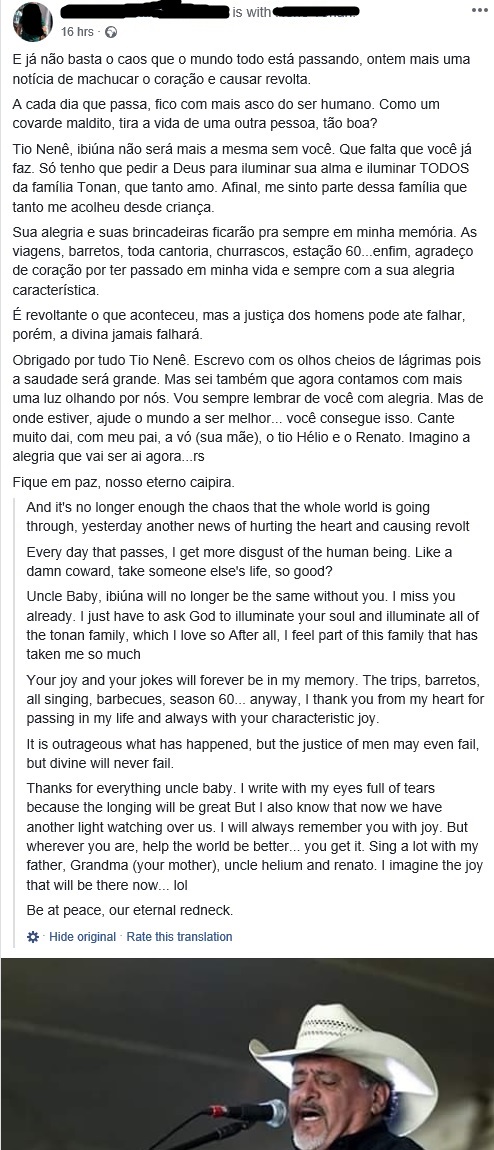Click the 'is with' text in header
Screen dimensions: 494x1150
click(x=251, y=12)
